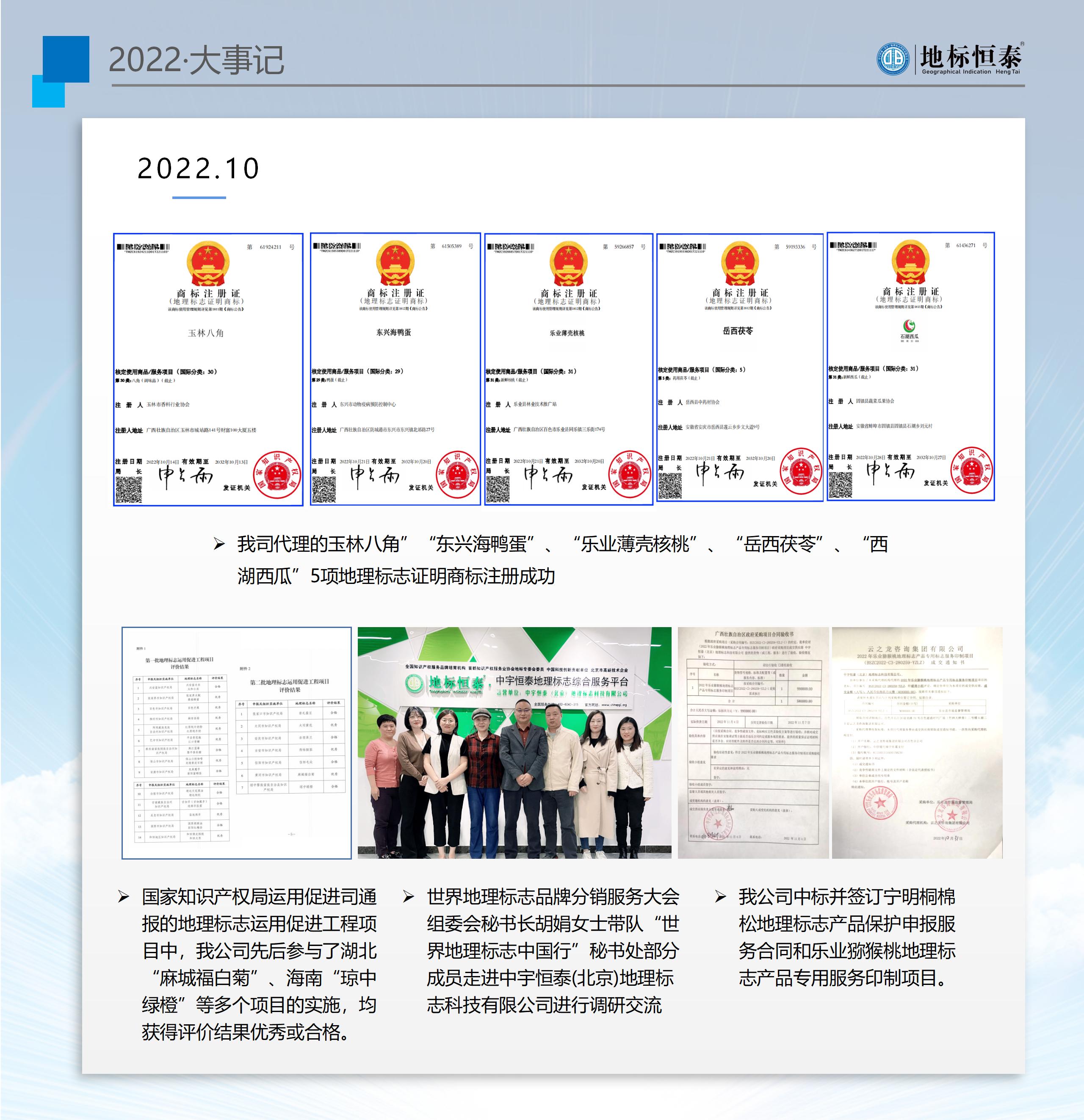Screen dimensions: 1084x1120
Task: Click certificate number 59266857
Action: tap(624, 247)
